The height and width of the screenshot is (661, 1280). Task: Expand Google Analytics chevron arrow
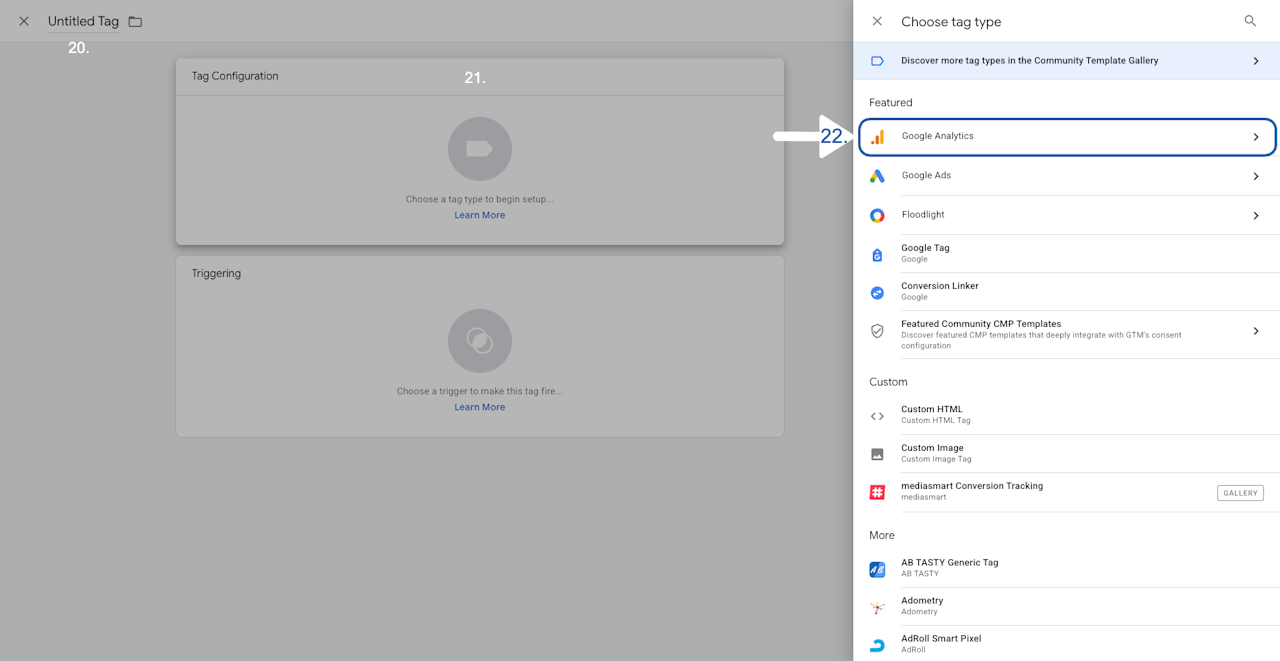coord(1256,137)
